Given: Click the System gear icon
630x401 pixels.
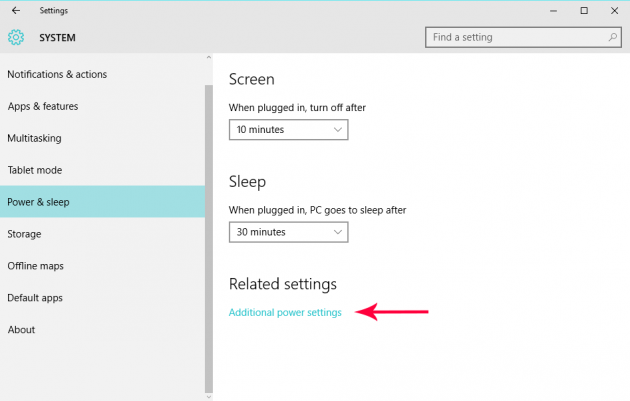Looking at the screenshot, I should click(x=16, y=38).
